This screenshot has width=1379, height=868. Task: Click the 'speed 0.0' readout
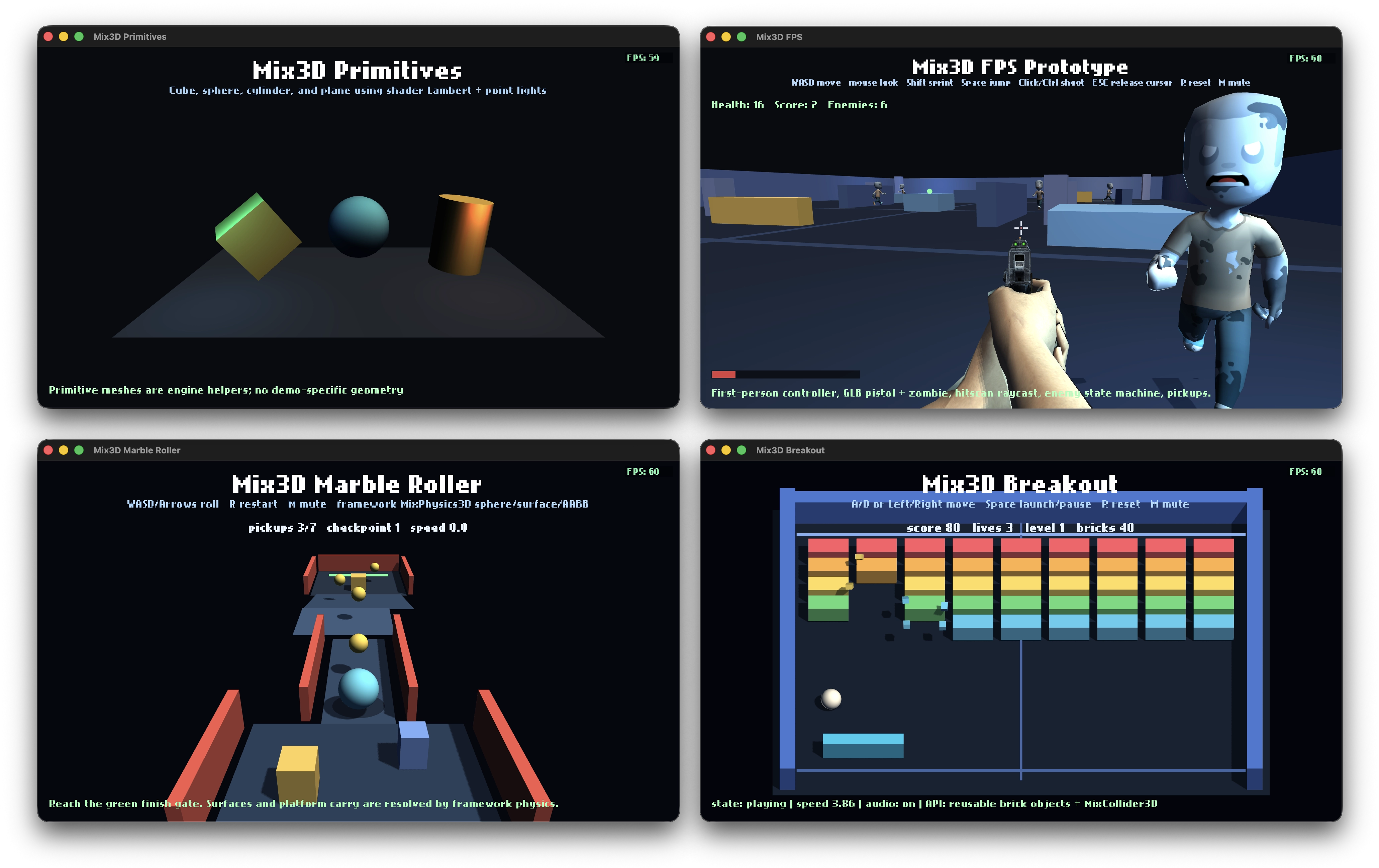tap(439, 527)
